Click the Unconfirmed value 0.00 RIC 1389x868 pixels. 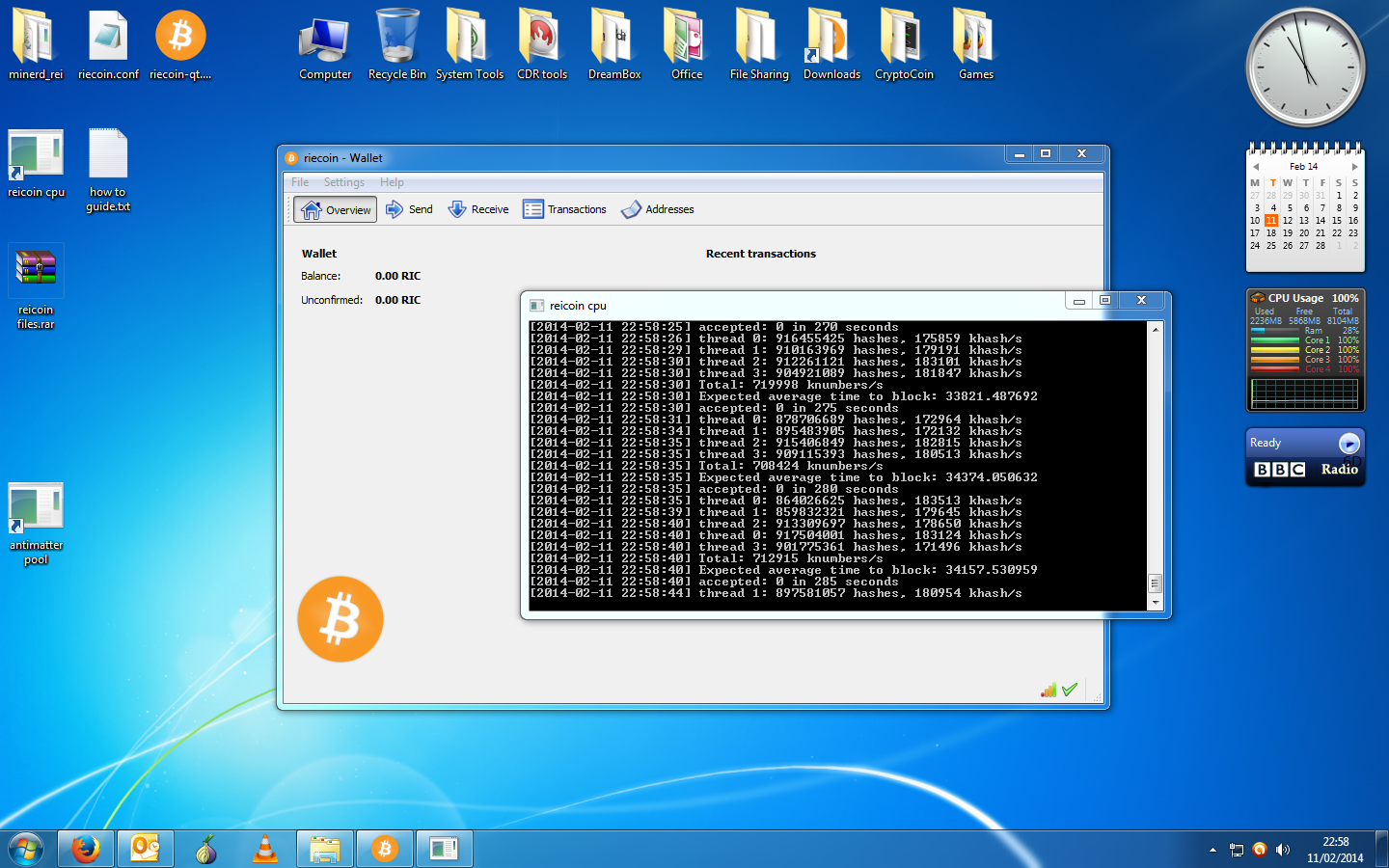pyautogui.click(x=397, y=300)
